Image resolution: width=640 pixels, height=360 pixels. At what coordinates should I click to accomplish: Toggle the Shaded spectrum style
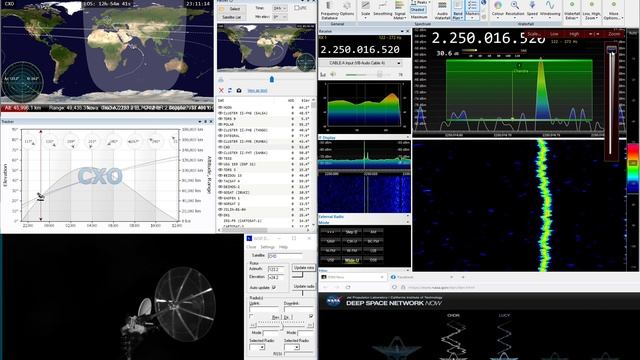[418, 9]
